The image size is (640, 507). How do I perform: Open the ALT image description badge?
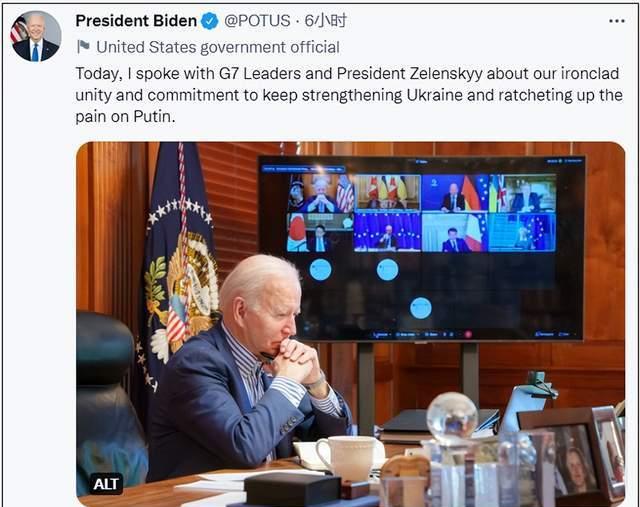click(x=106, y=484)
